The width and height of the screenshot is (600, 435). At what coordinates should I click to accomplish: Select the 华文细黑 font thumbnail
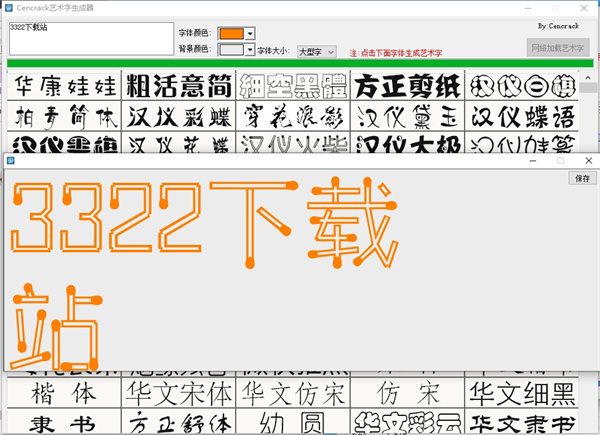(x=522, y=393)
